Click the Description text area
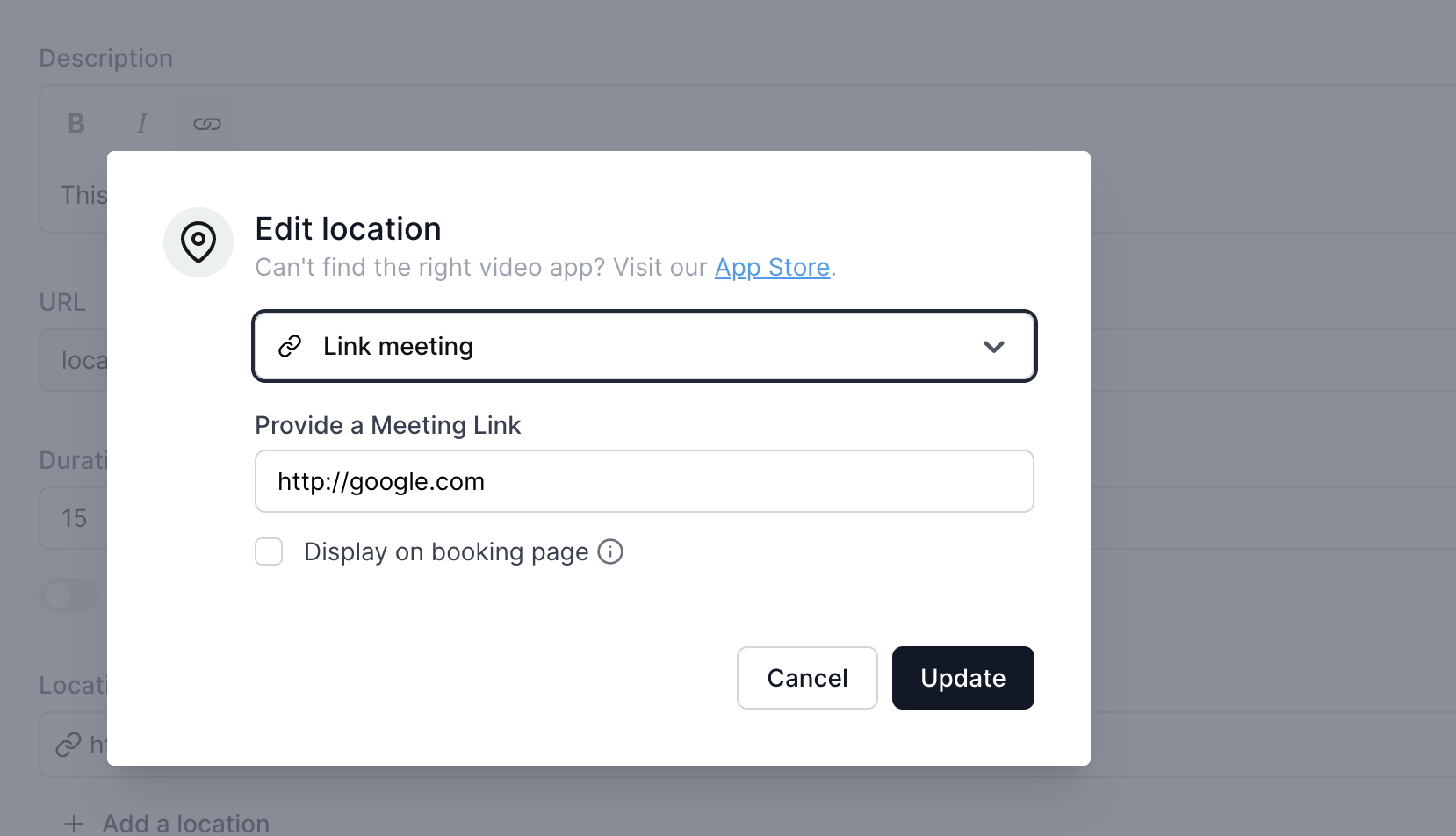 click(83, 194)
